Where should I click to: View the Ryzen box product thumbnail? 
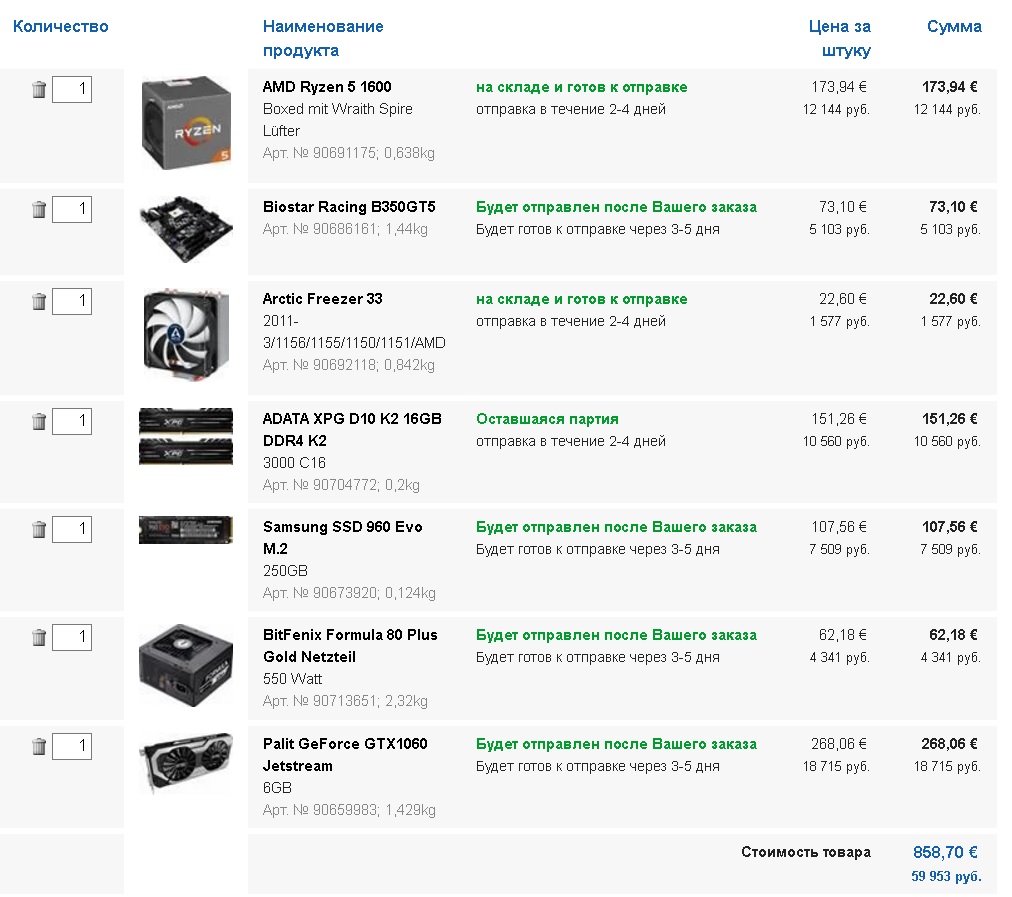coord(186,122)
